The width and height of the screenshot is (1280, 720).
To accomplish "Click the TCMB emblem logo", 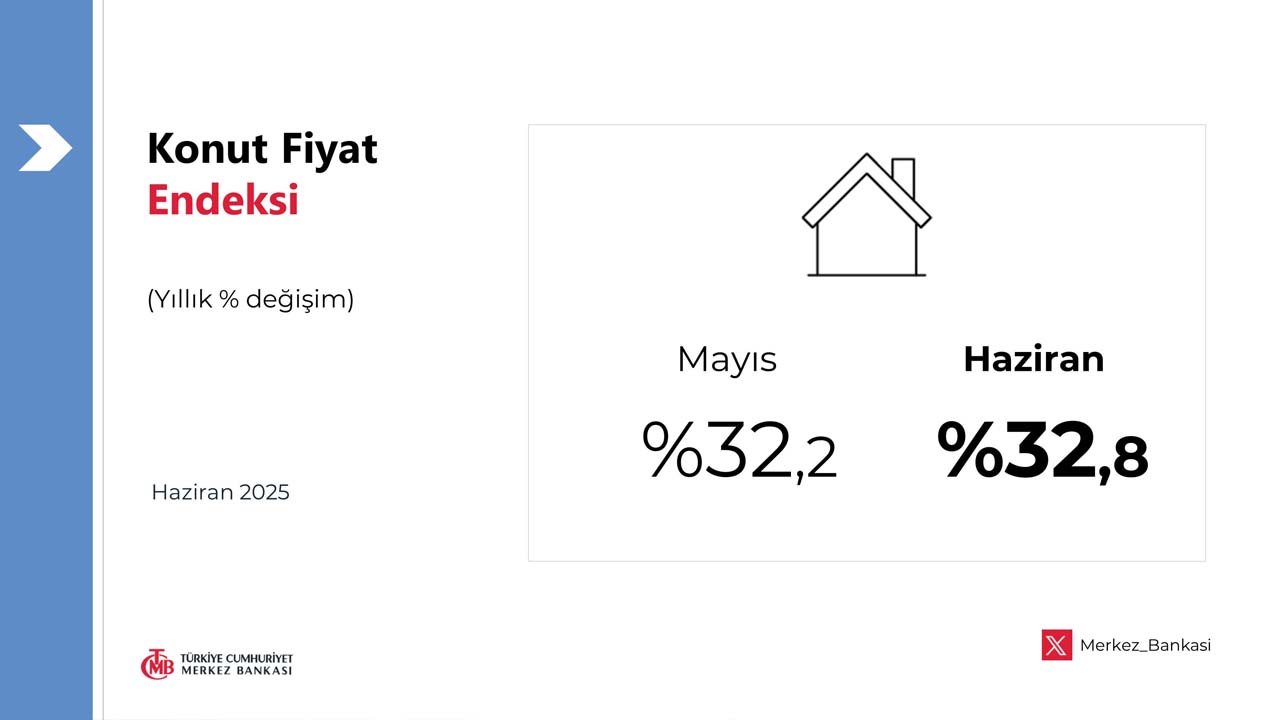I will [157, 664].
